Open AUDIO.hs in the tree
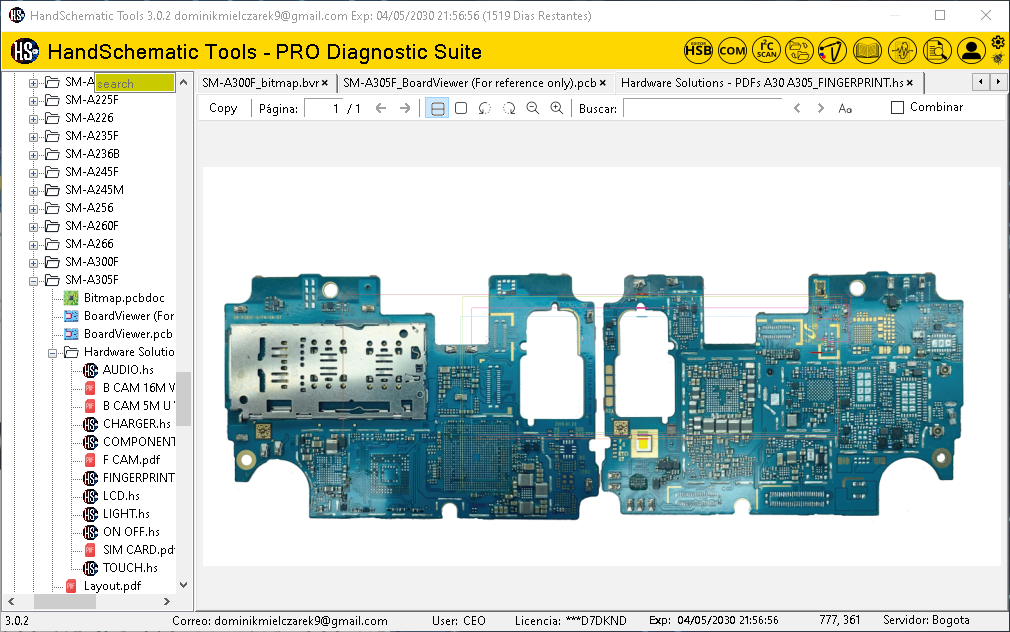This screenshot has width=1010, height=632. (128, 370)
